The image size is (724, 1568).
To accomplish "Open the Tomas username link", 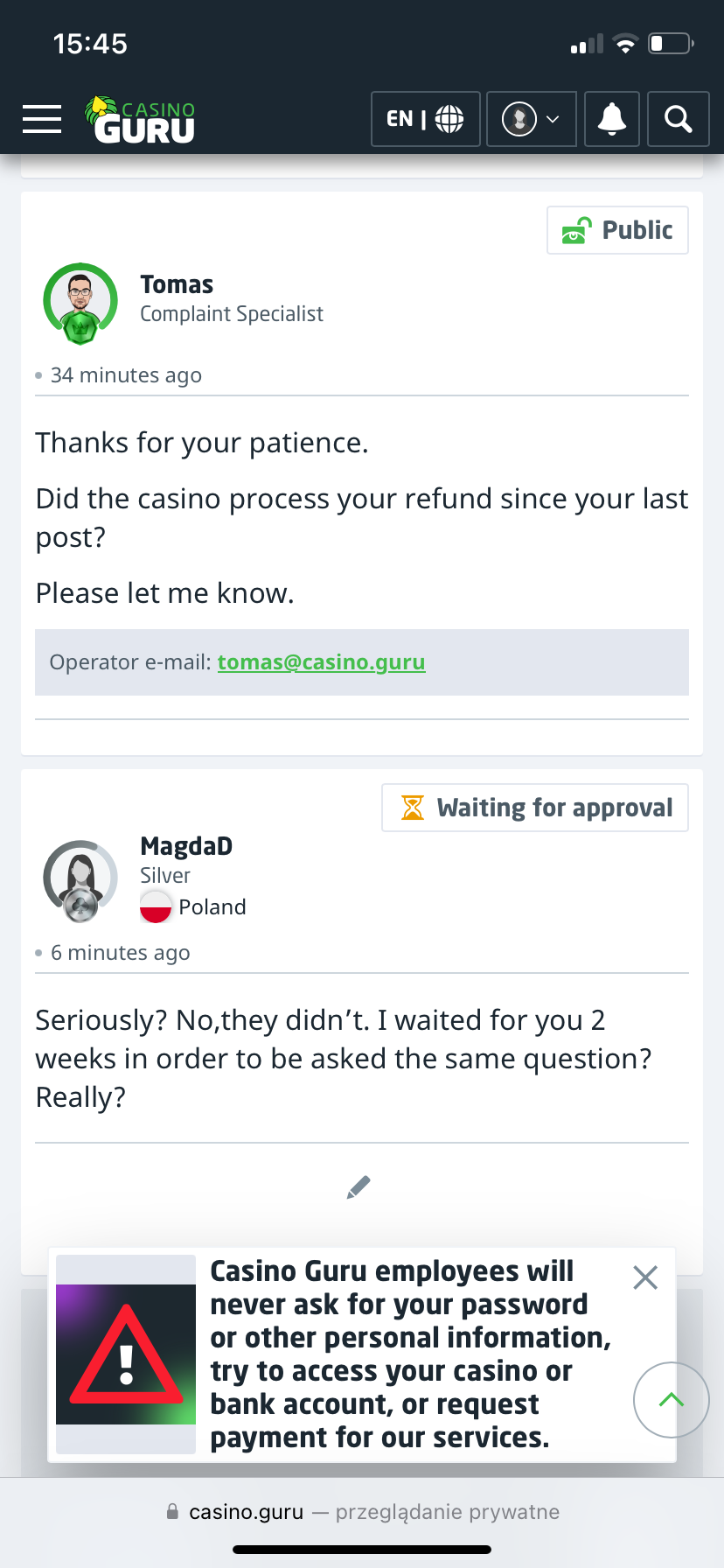I will click(177, 284).
